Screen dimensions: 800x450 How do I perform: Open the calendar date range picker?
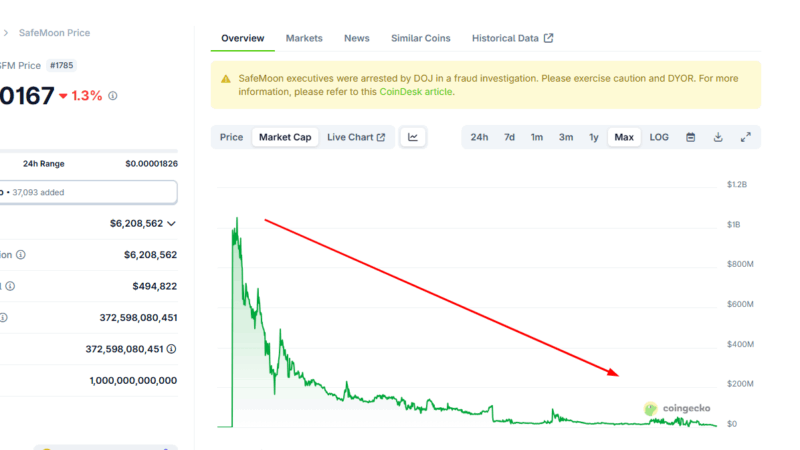pos(690,137)
